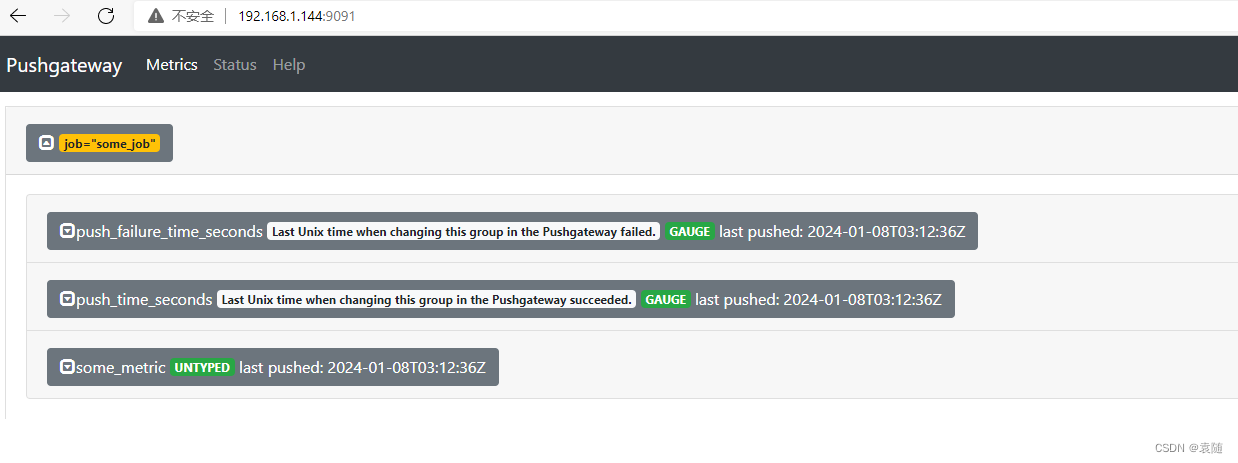Reload the page with refresh icon

[x=106, y=16]
